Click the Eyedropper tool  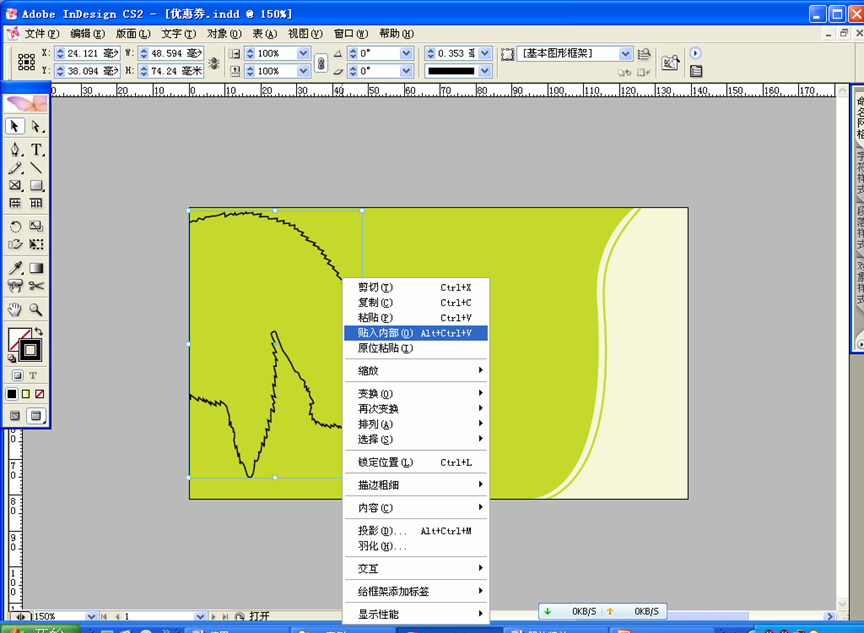tap(15, 268)
